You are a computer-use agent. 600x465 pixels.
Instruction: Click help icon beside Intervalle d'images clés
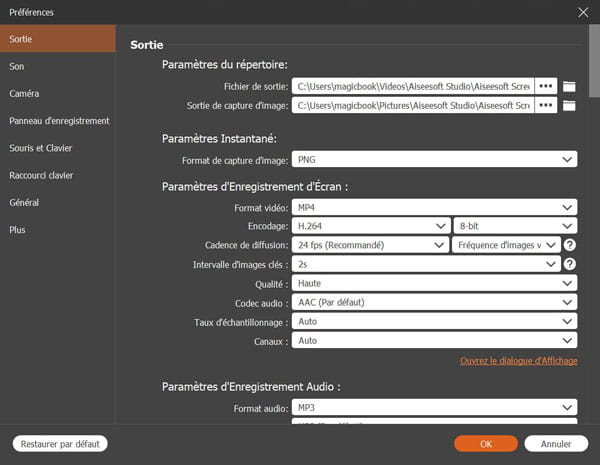[x=570, y=264]
